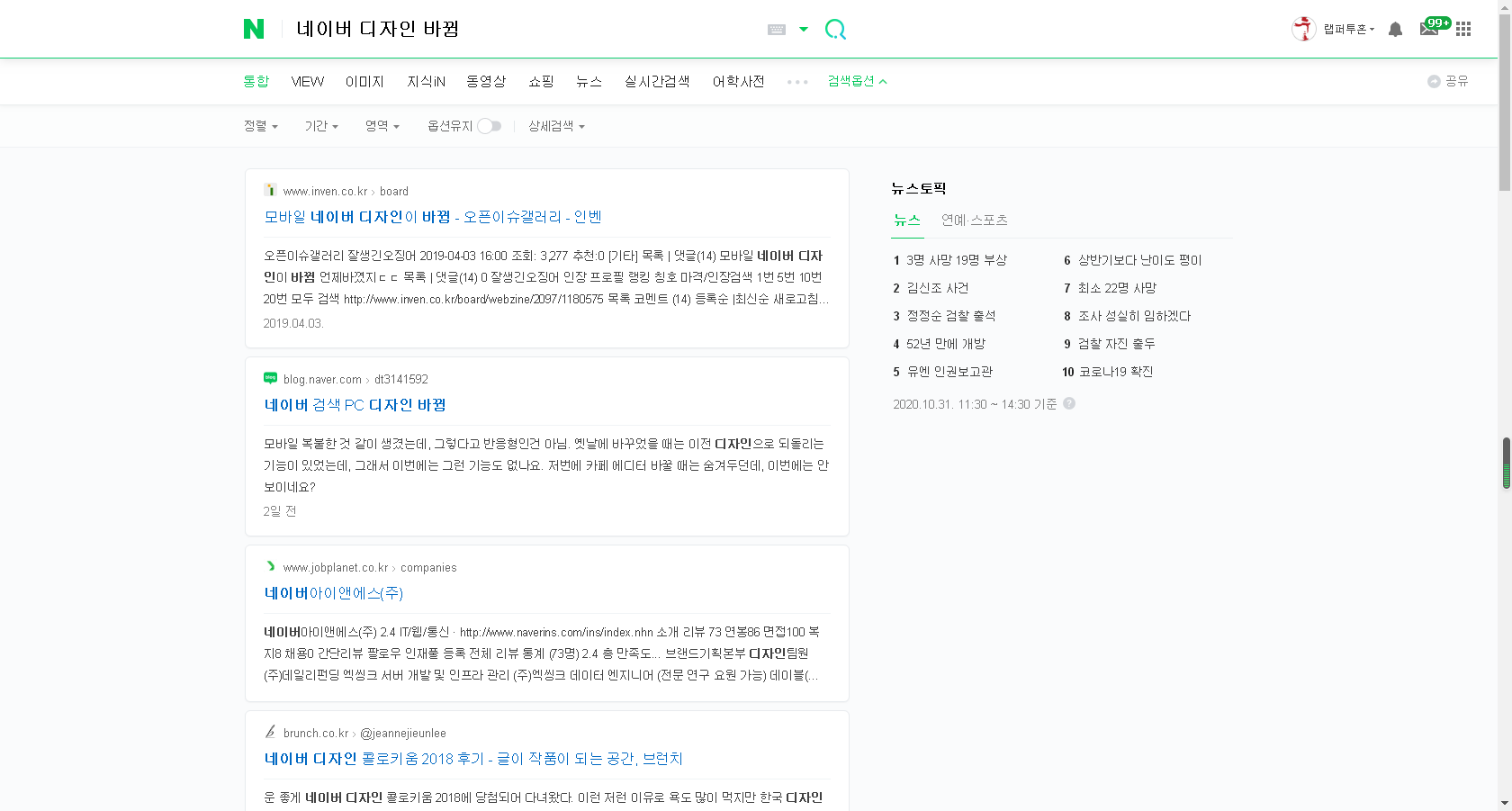Click the brunch pen favicon
The width and height of the screenshot is (1512, 811).
coord(270,732)
